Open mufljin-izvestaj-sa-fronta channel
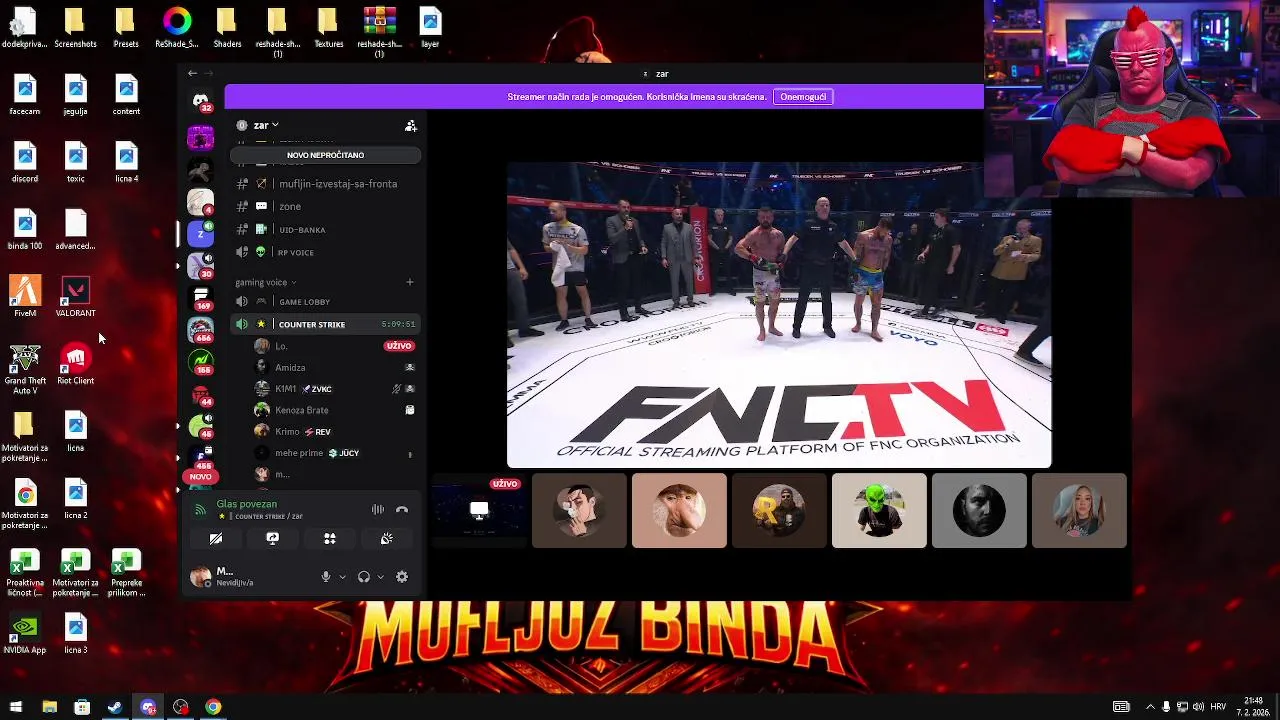The image size is (1280, 720). 327,184
